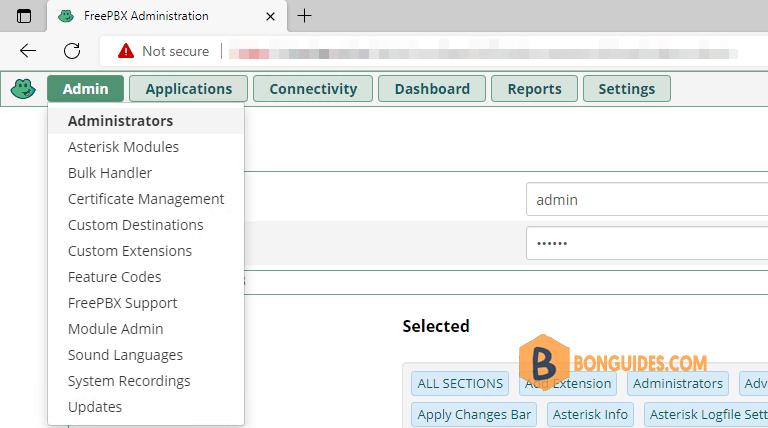
Task: Open Certificate Management menu entry
Action: point(146,199)
